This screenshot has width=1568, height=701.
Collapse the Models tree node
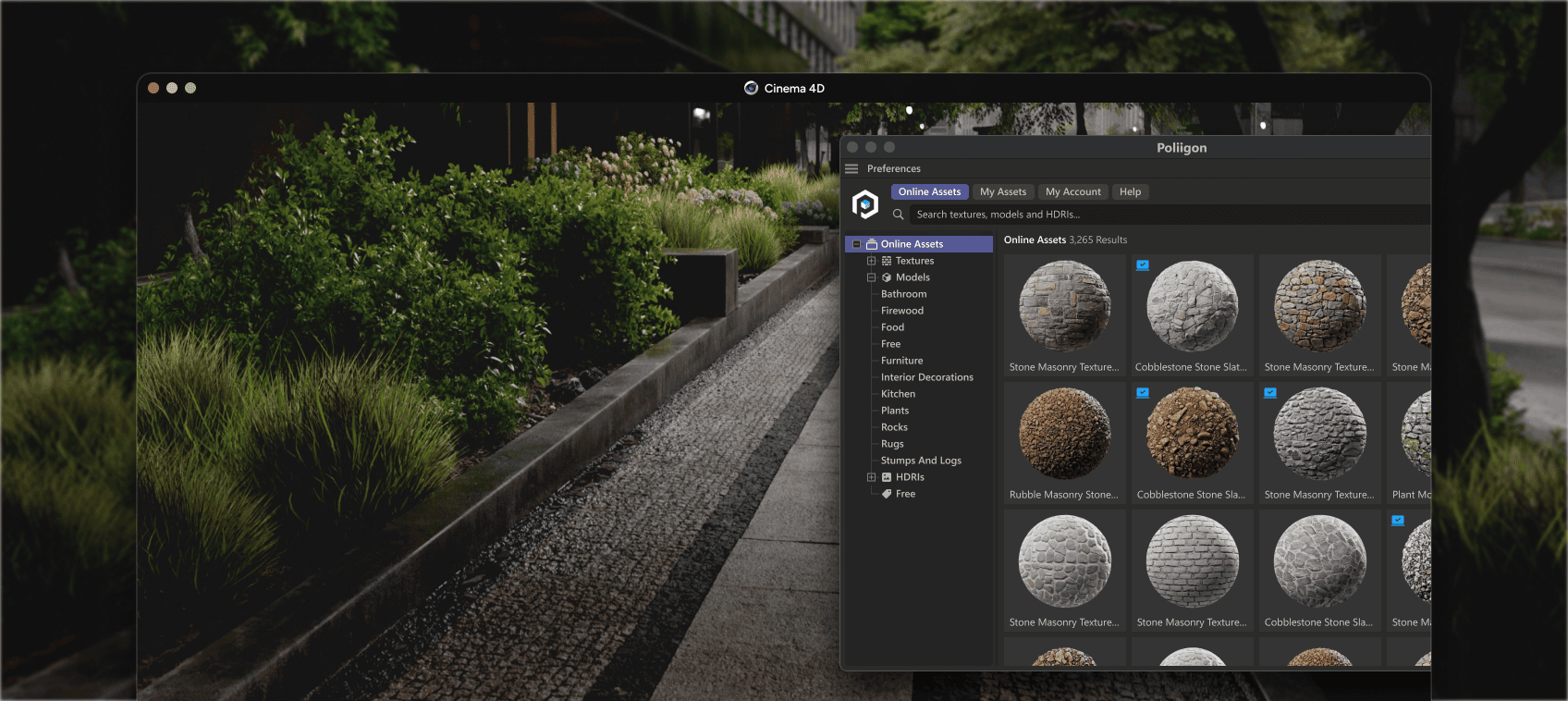point(871,277)
